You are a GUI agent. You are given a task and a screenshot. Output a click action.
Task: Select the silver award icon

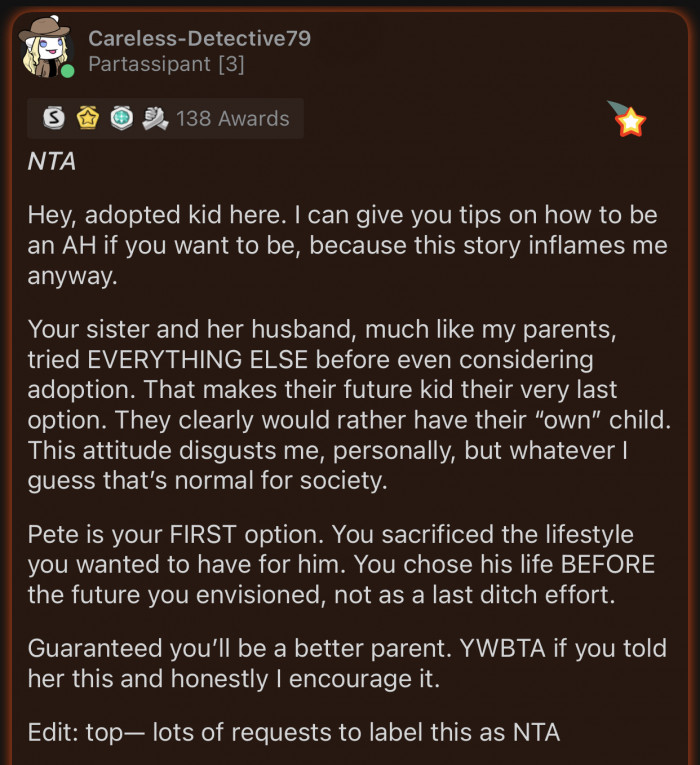56,119
